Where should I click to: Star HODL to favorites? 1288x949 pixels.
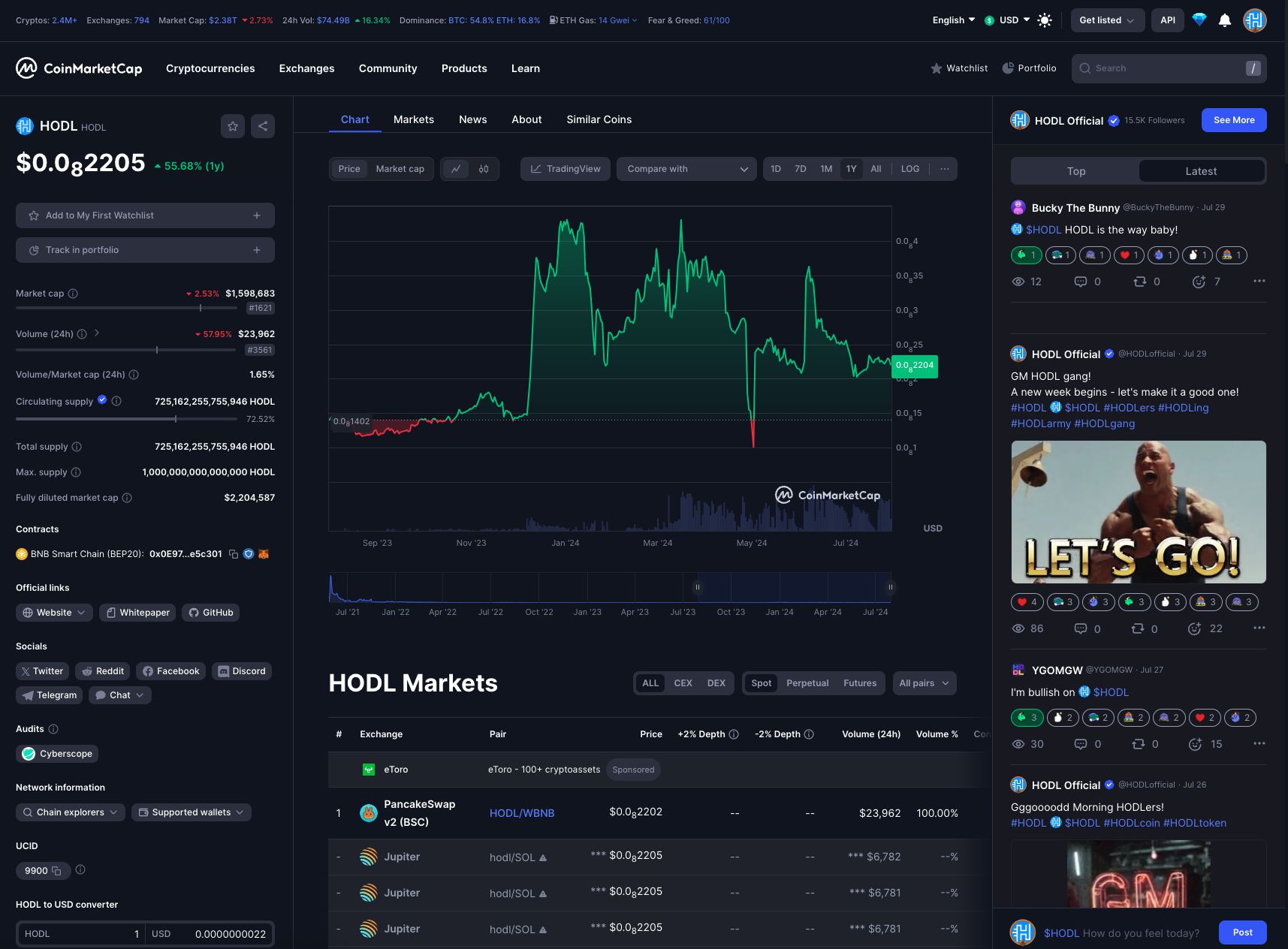tap(233, 126)
